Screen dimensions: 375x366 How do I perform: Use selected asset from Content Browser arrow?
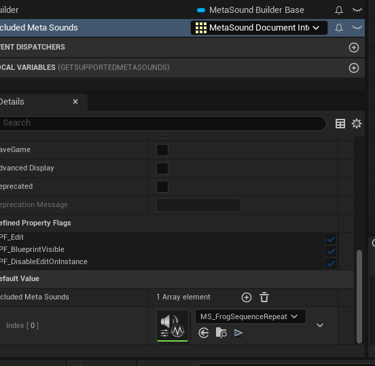(203, 333)
